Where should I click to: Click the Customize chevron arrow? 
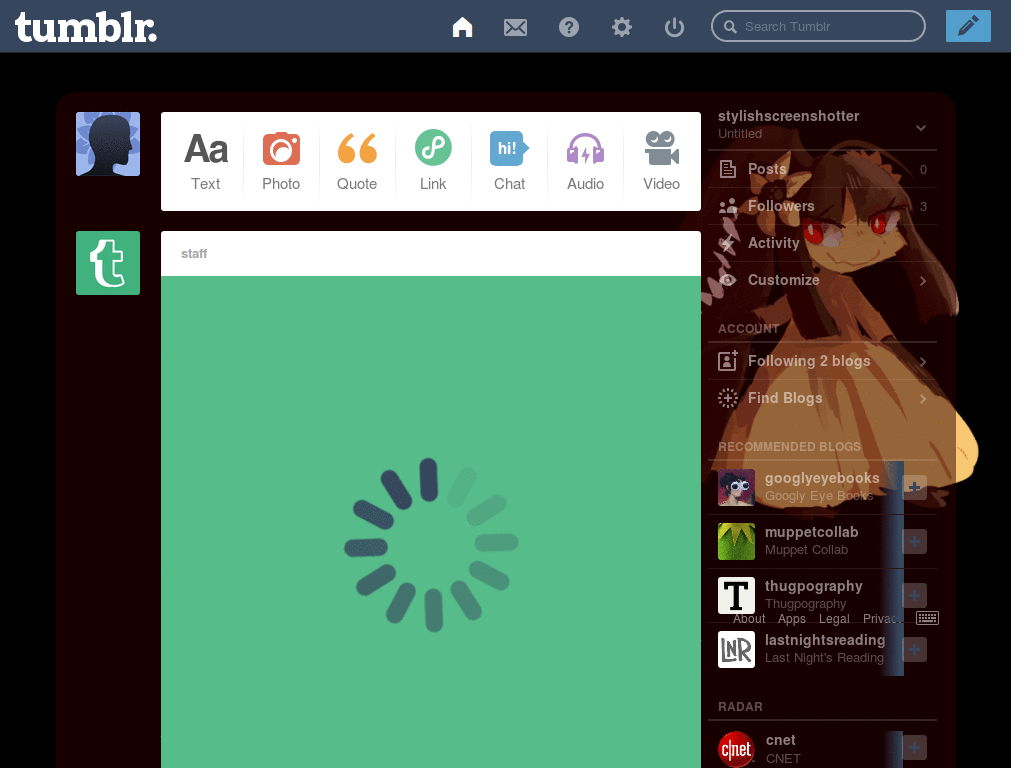923,281
